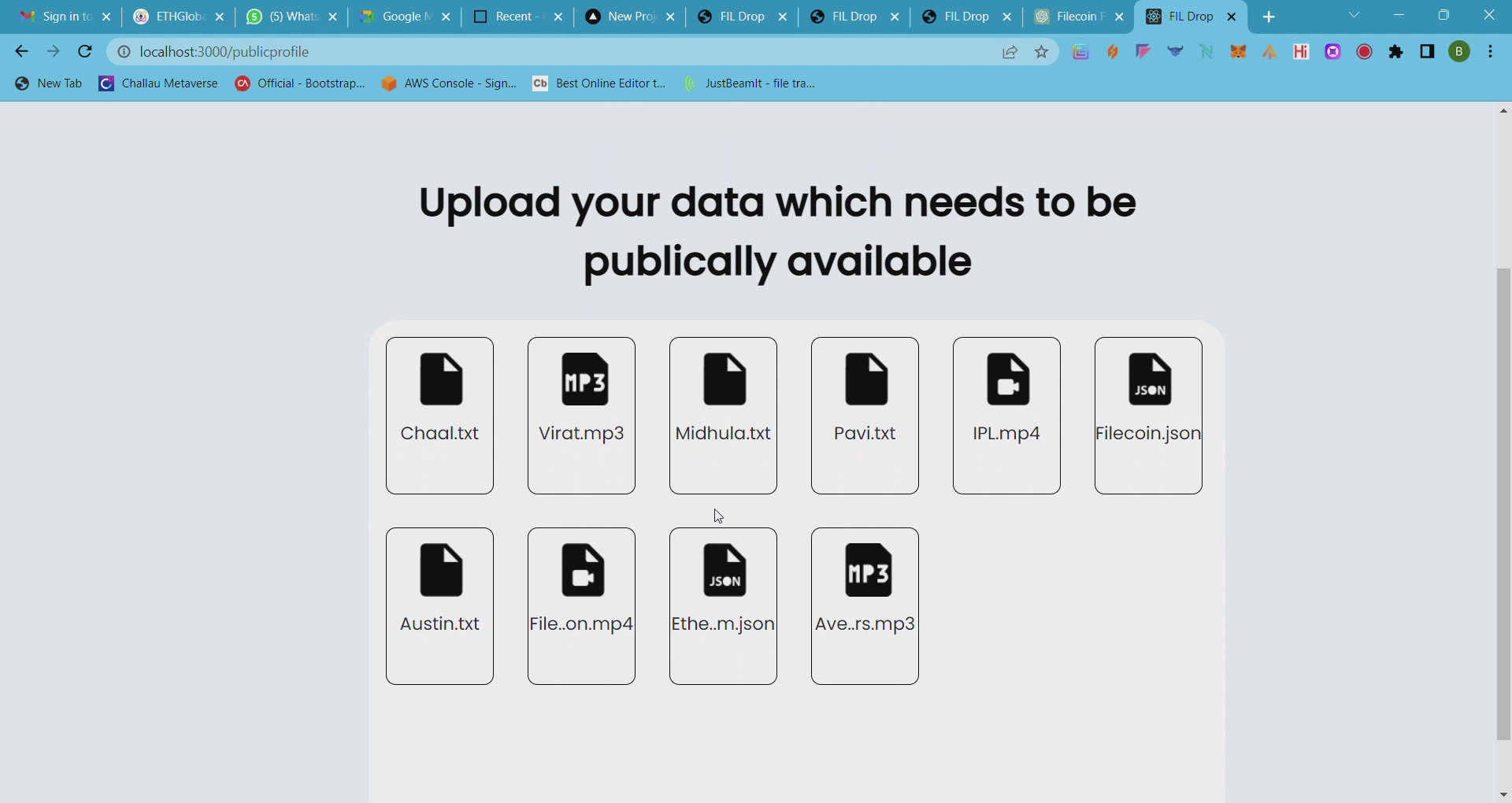This screenshot has height=803, width=1512.
Task: Open the New Tab bookmark
Action: pos(48,83)
